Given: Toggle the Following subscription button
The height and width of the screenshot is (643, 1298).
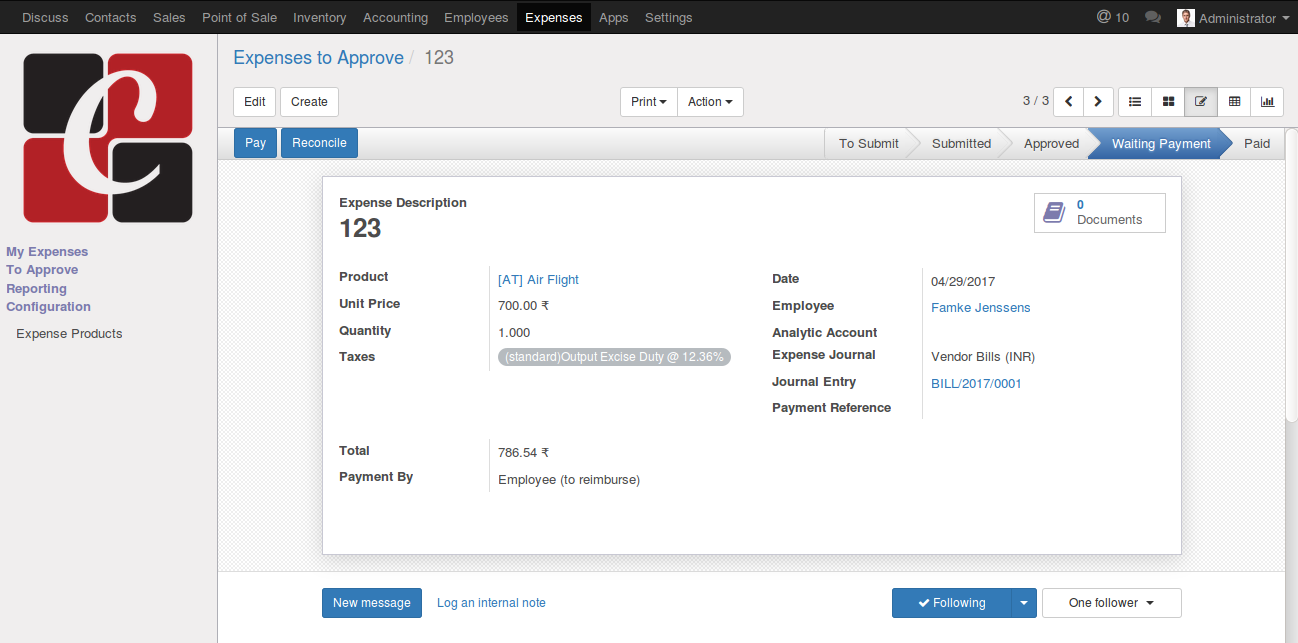Looking at the screenshot, I should [x=951, y=603].
